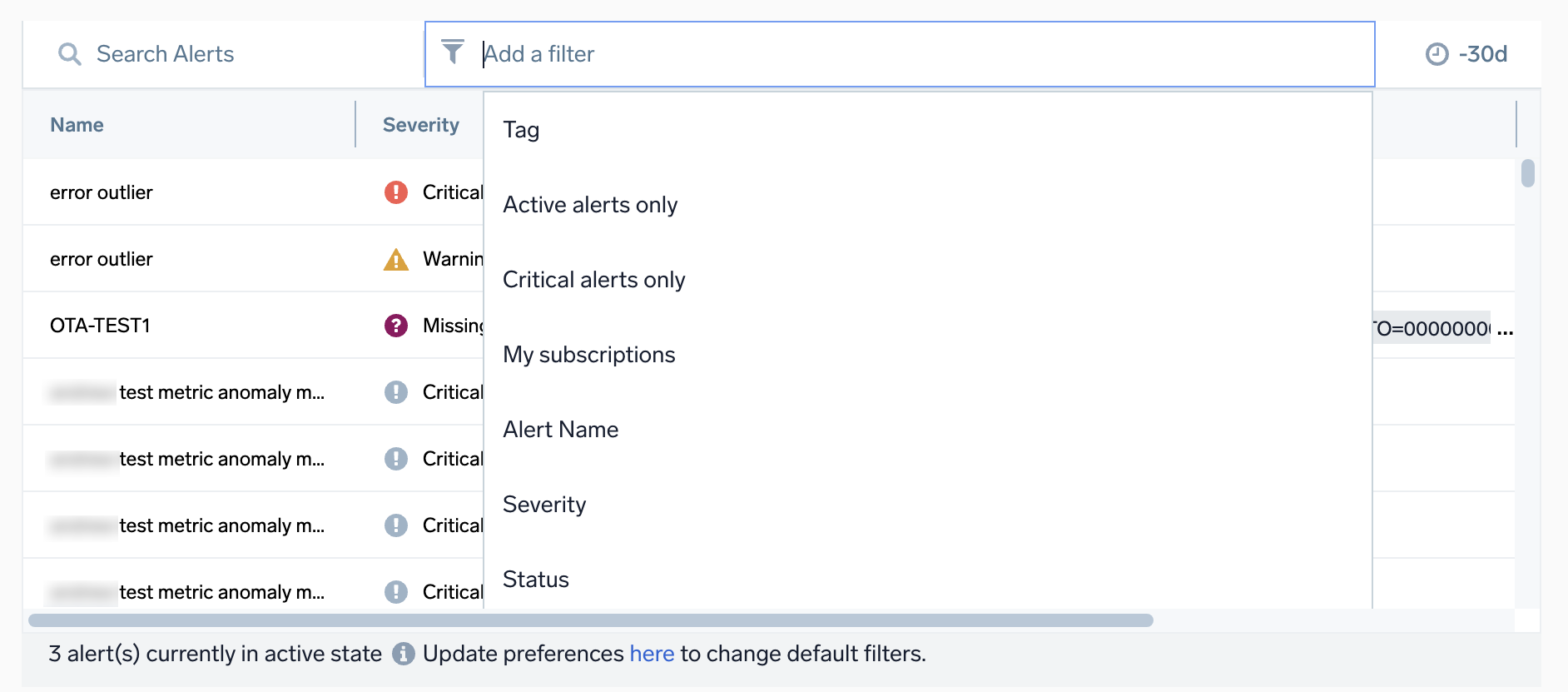Image resolution: width=1568 pixels, height=692 pixels.
Task: Open the -30d time range selector
Action: point(1466,54)
